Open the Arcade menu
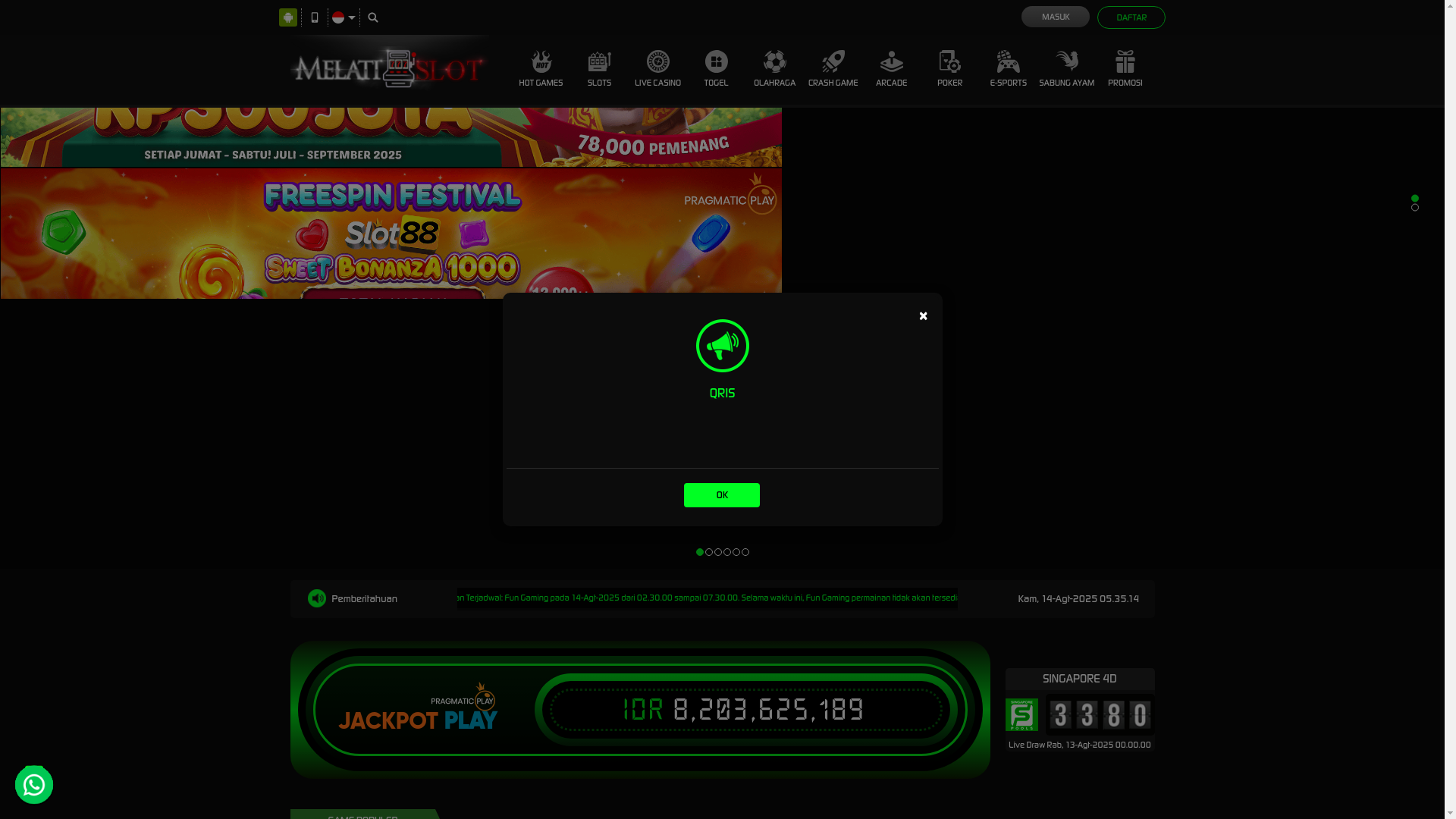Viewport: 1456px width, 819px height. [x=891, y=69]
